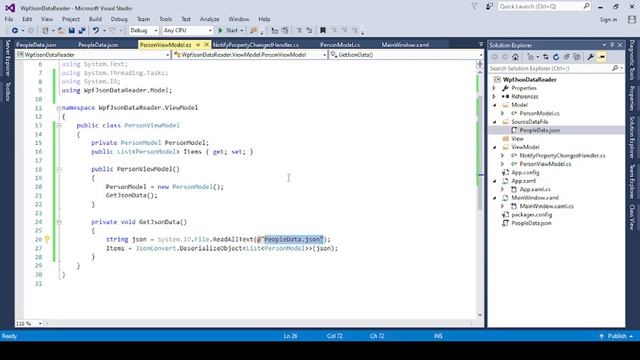Click the user account icon

coord(632,19)
